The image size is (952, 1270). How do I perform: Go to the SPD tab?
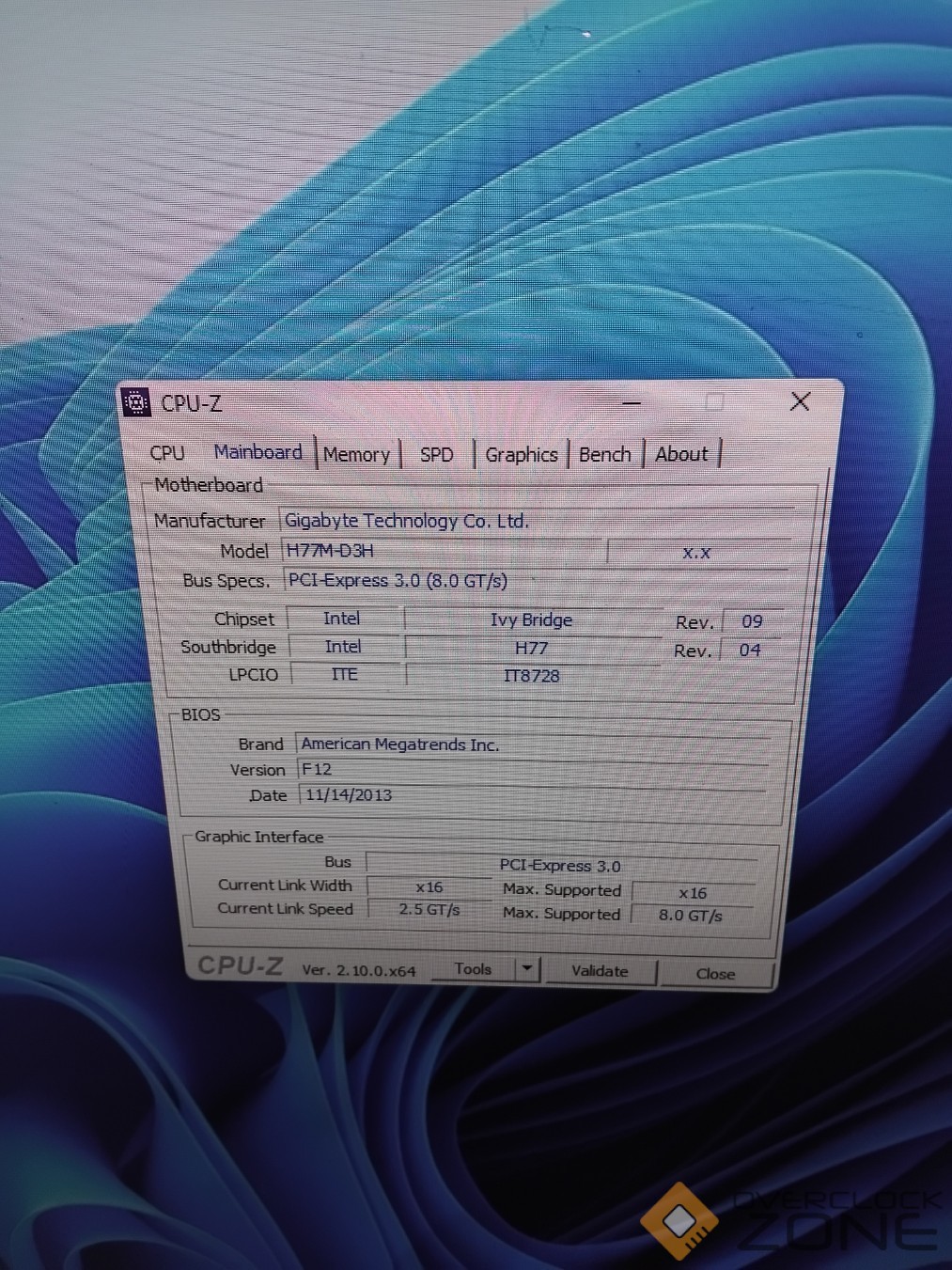pyautogui.click(x=436, y=455)
